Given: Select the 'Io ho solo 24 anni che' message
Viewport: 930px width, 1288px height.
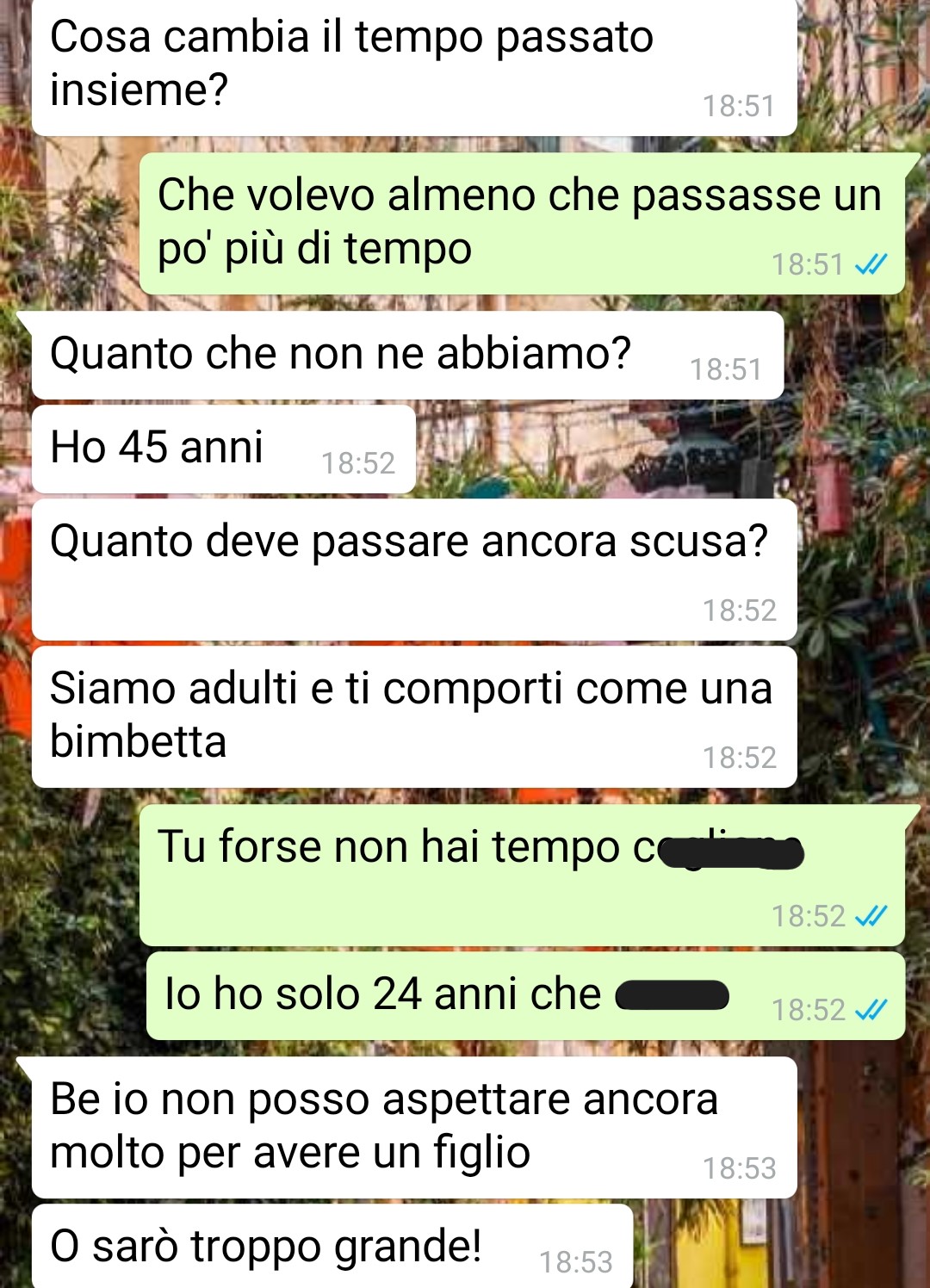Looking at the screenshot, I should [525, 996].
